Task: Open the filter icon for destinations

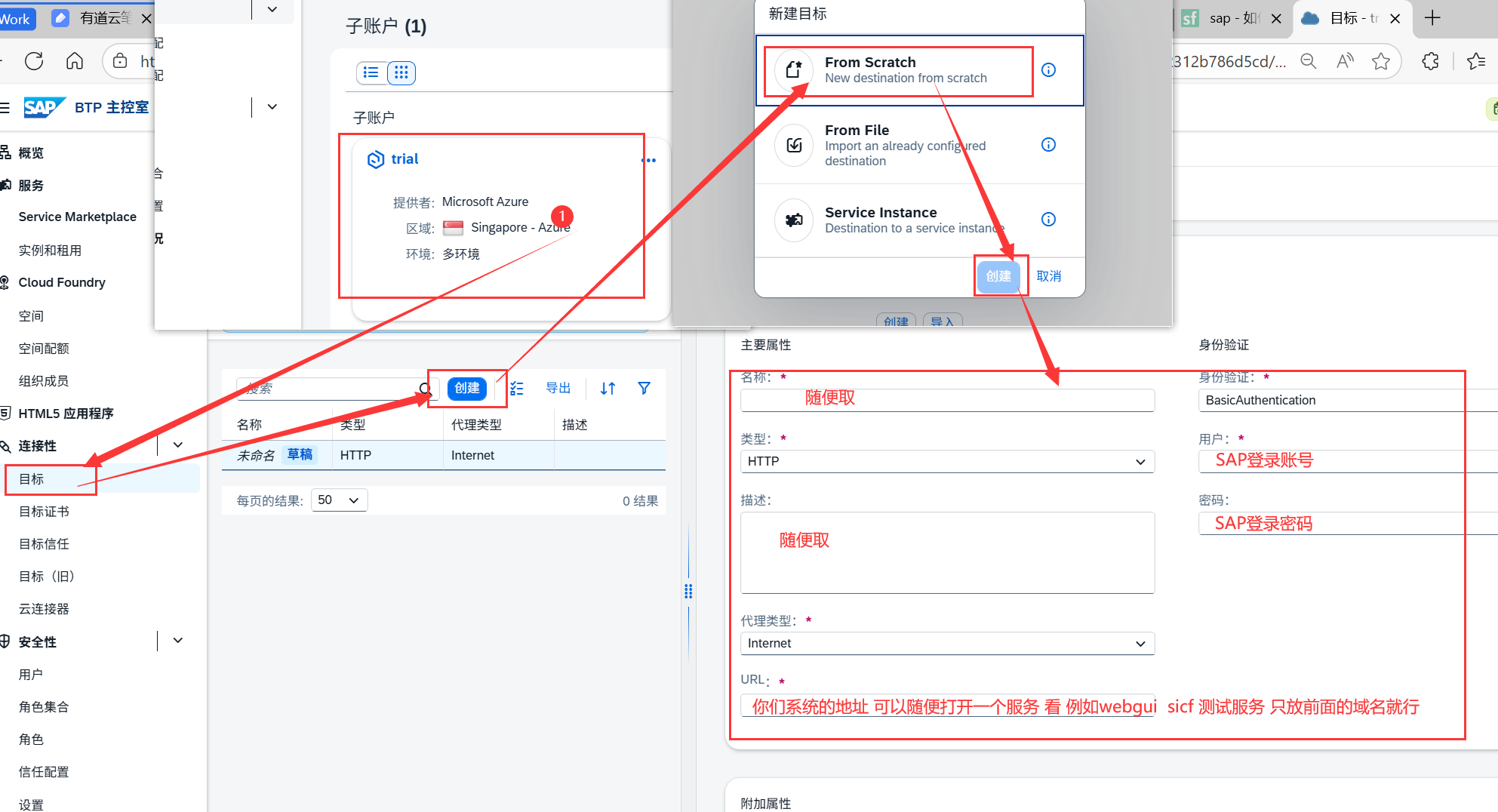Action: (x=644, y=388)
